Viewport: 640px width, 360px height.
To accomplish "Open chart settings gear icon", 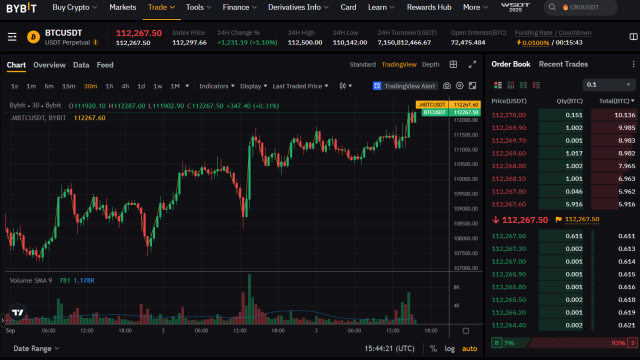I will point(460,86).
